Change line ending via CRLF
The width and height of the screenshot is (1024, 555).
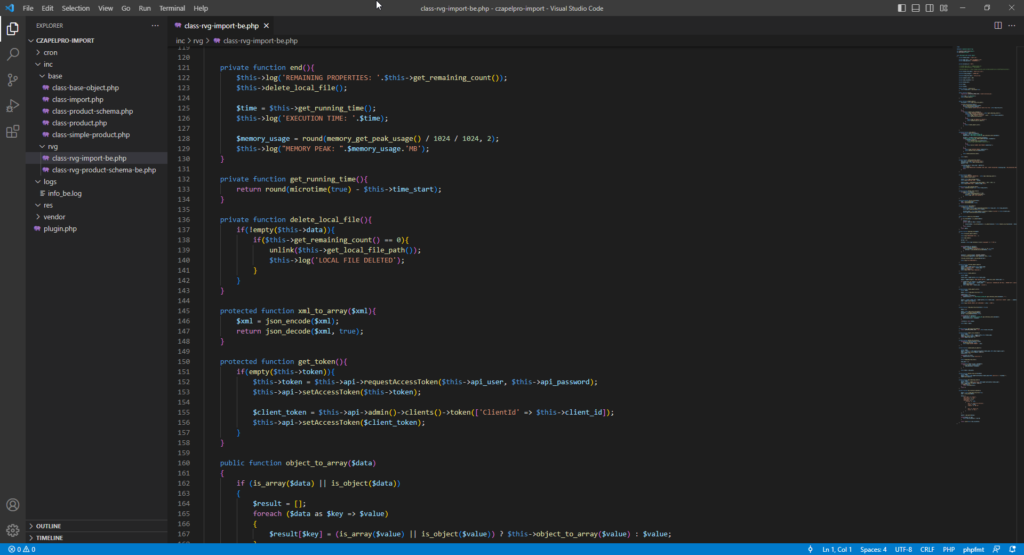pyautogui.click(x=927, y=550)
